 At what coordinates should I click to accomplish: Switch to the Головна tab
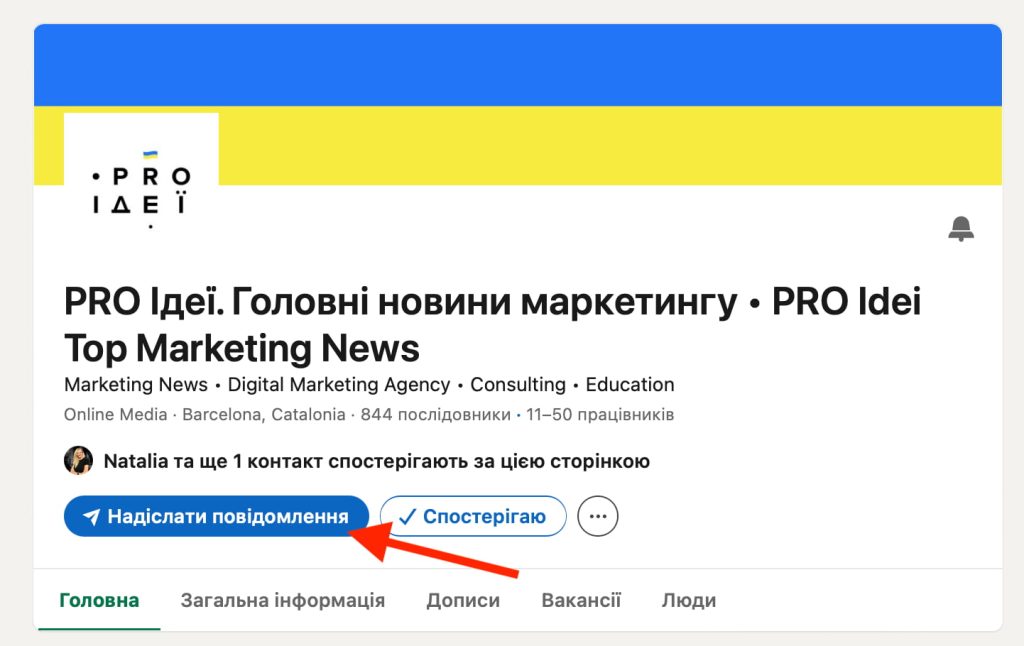pos(99,600)
